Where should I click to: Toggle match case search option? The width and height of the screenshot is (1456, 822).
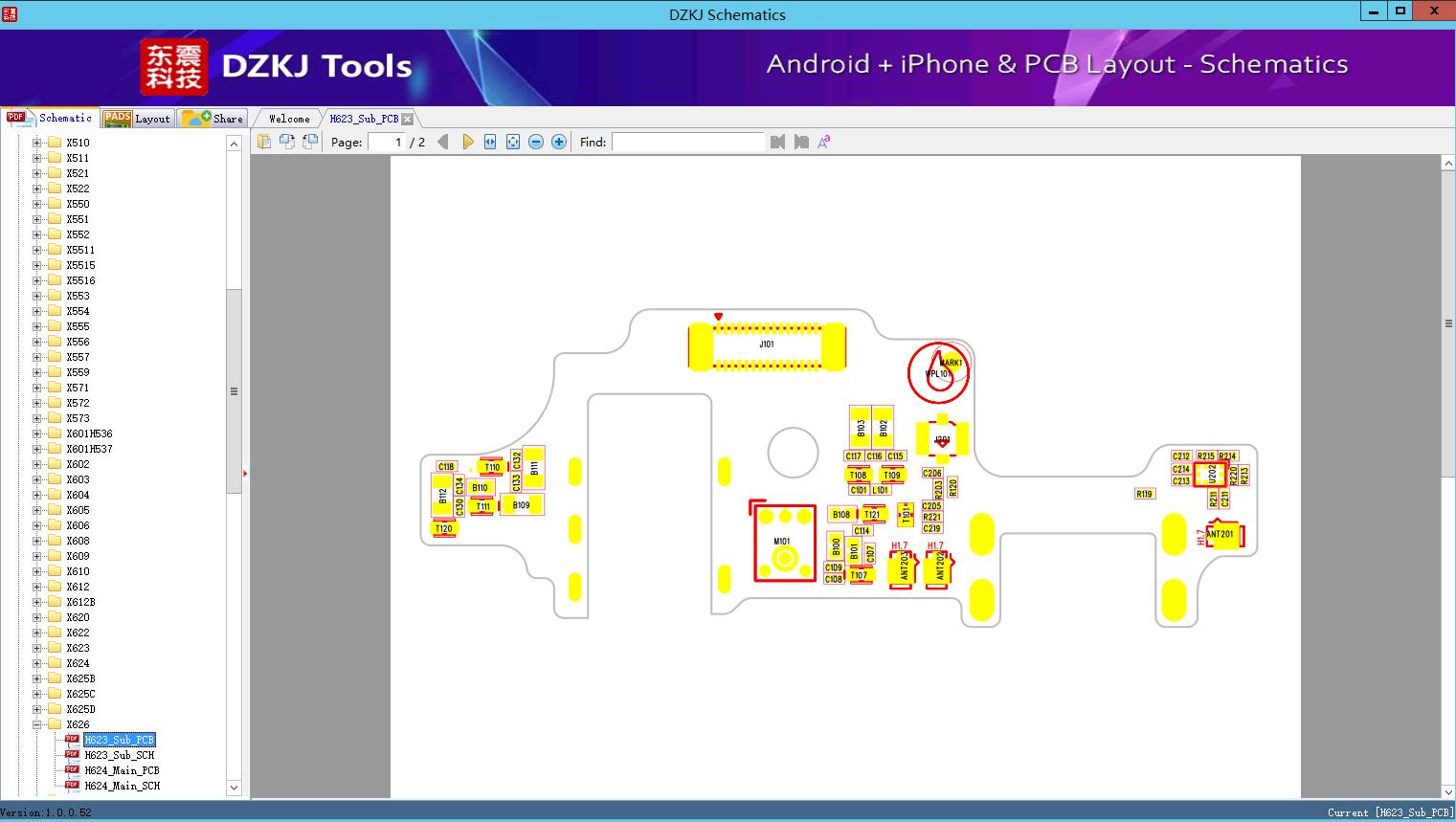[824, 142]
